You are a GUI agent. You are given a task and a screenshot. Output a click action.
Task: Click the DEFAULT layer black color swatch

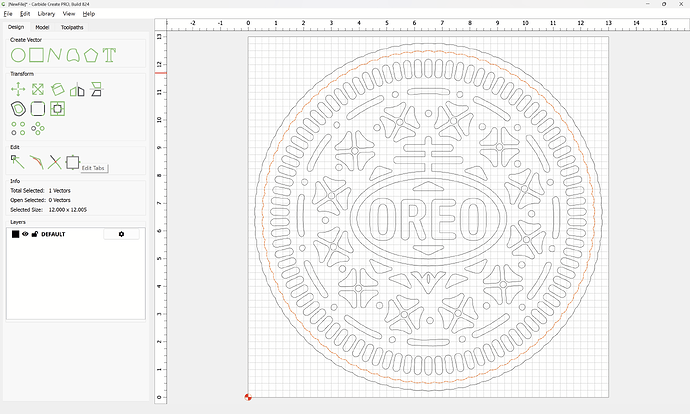coord(15,234)
